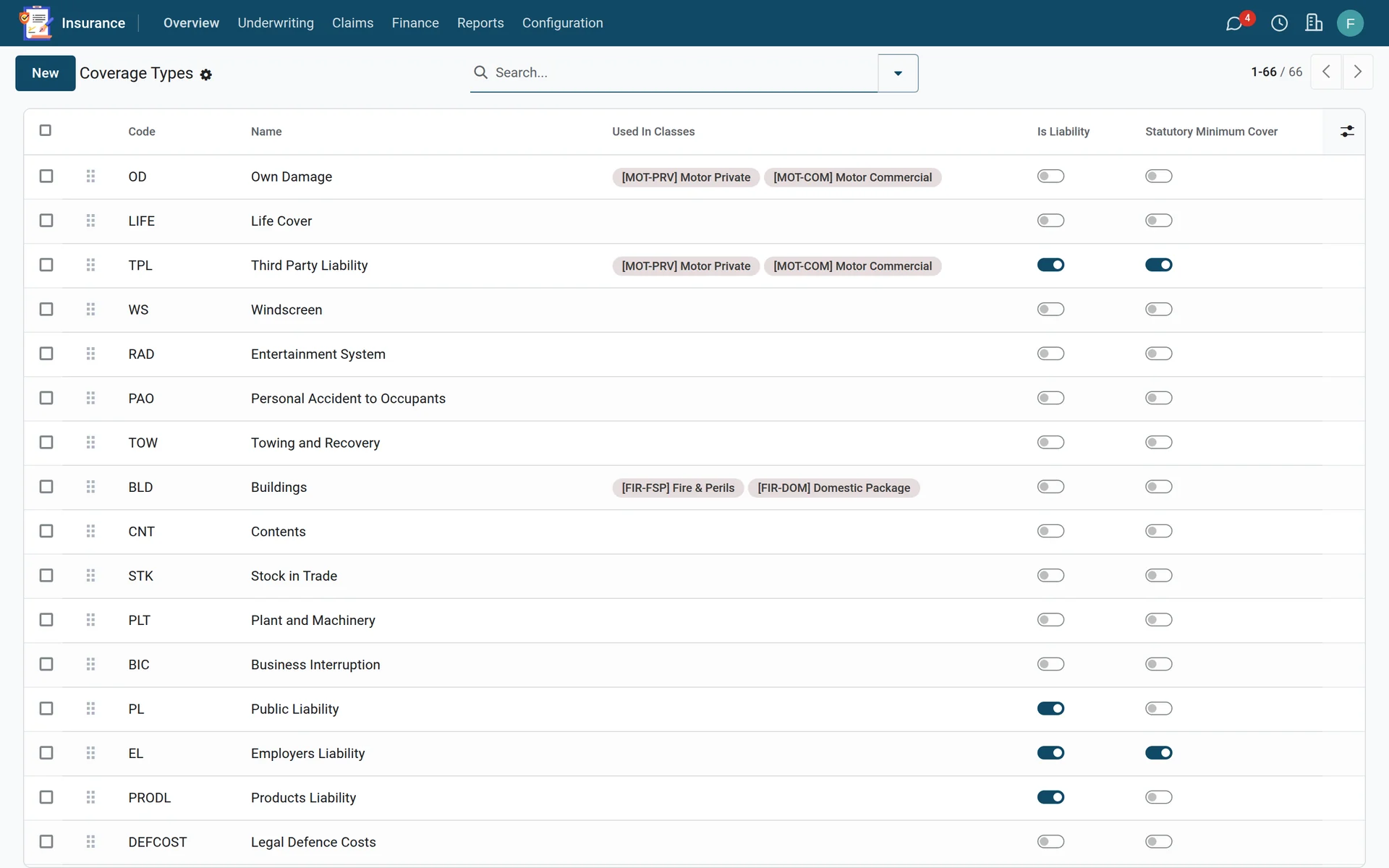This screenshot has width=1389, height=868.
Task: Open the Overview menu
Action: coord(191,23)
